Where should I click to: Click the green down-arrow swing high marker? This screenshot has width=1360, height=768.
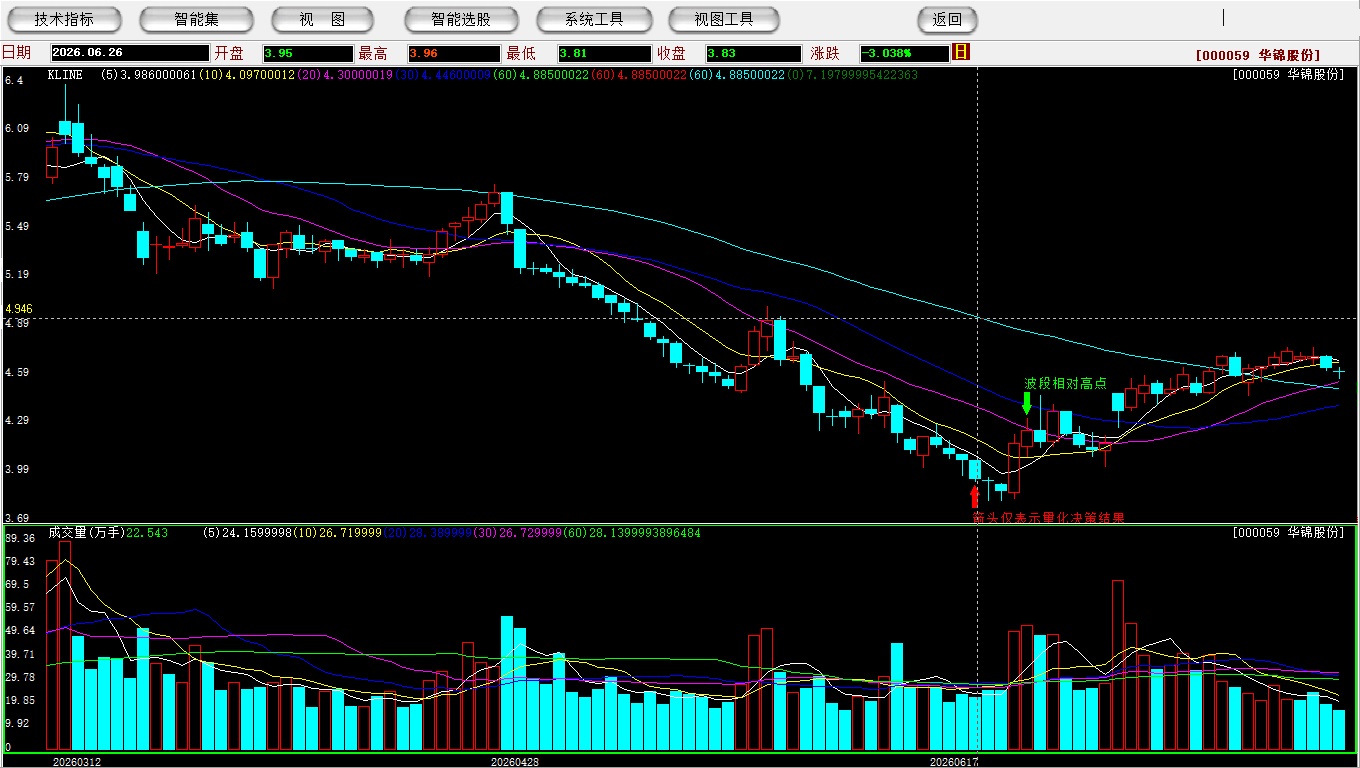click(x=1027, y=404)
